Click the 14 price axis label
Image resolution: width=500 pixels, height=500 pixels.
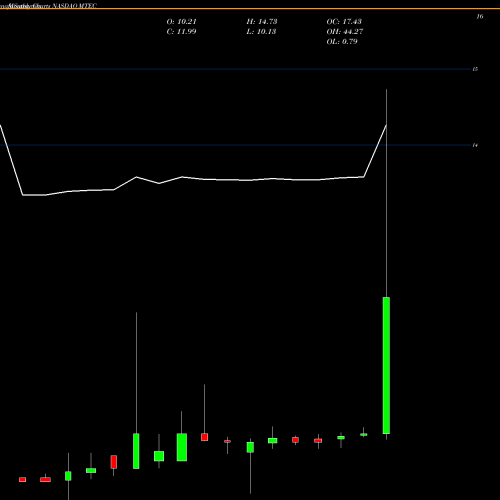pos(476,145)
